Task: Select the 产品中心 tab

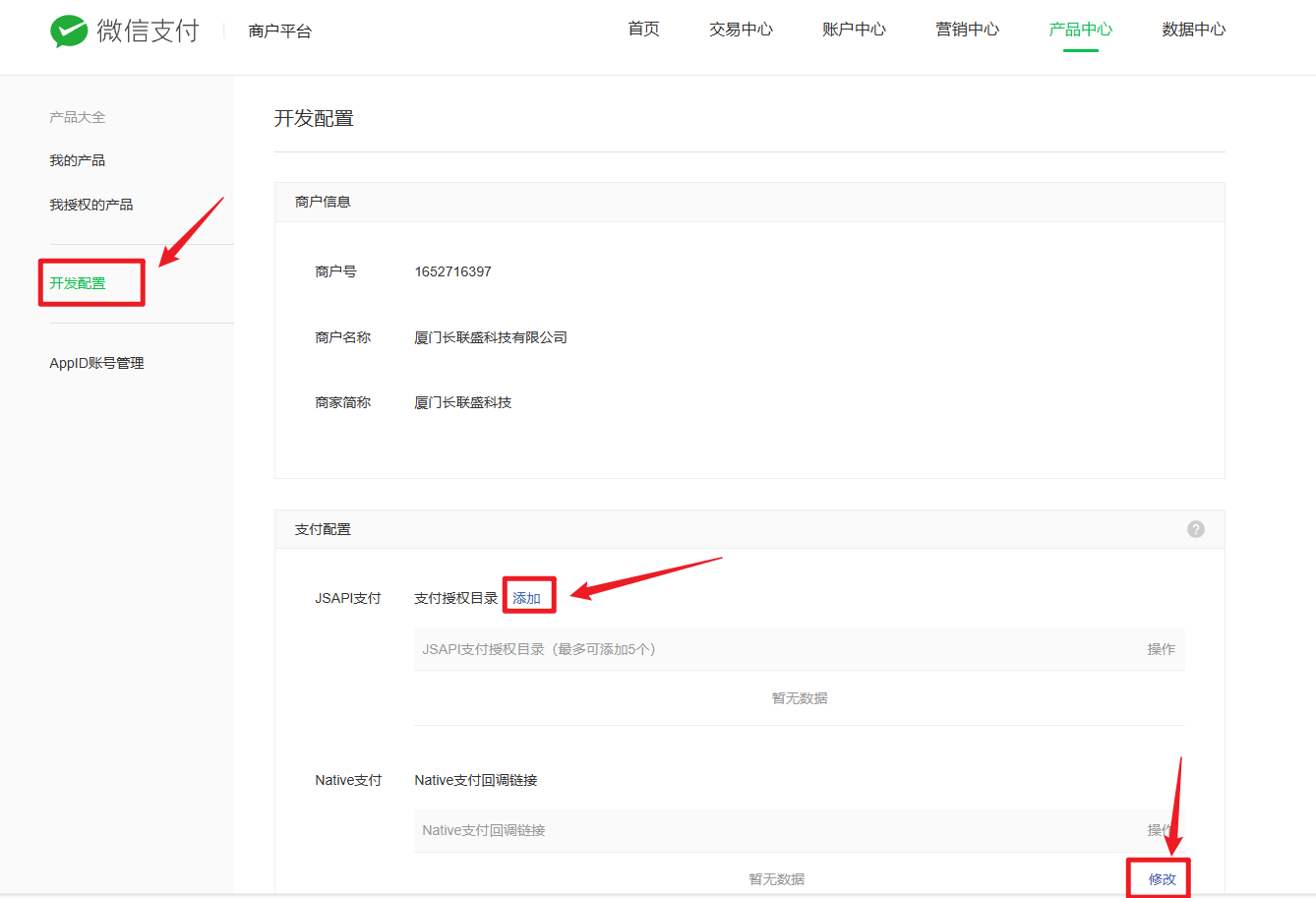Action: [x=1080, y=30]
